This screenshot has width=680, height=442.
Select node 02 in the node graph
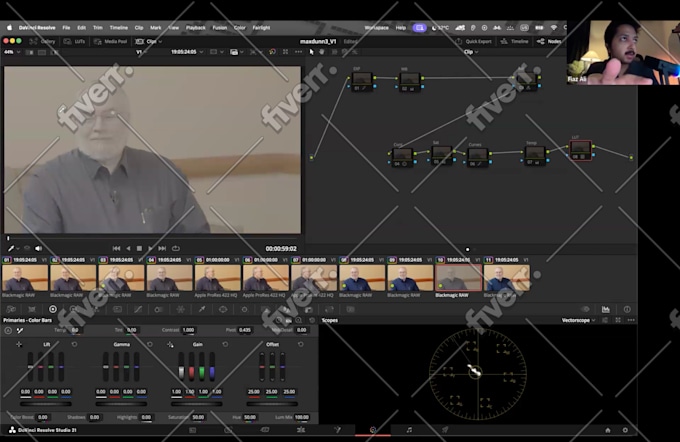point(409,81)
